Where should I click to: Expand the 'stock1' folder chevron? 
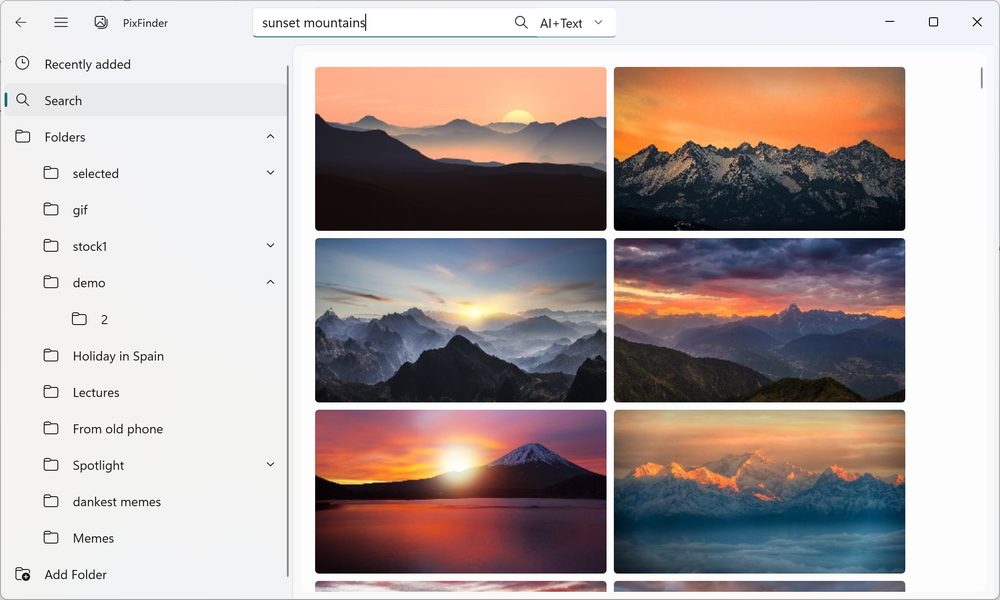(x=270, y=245)
